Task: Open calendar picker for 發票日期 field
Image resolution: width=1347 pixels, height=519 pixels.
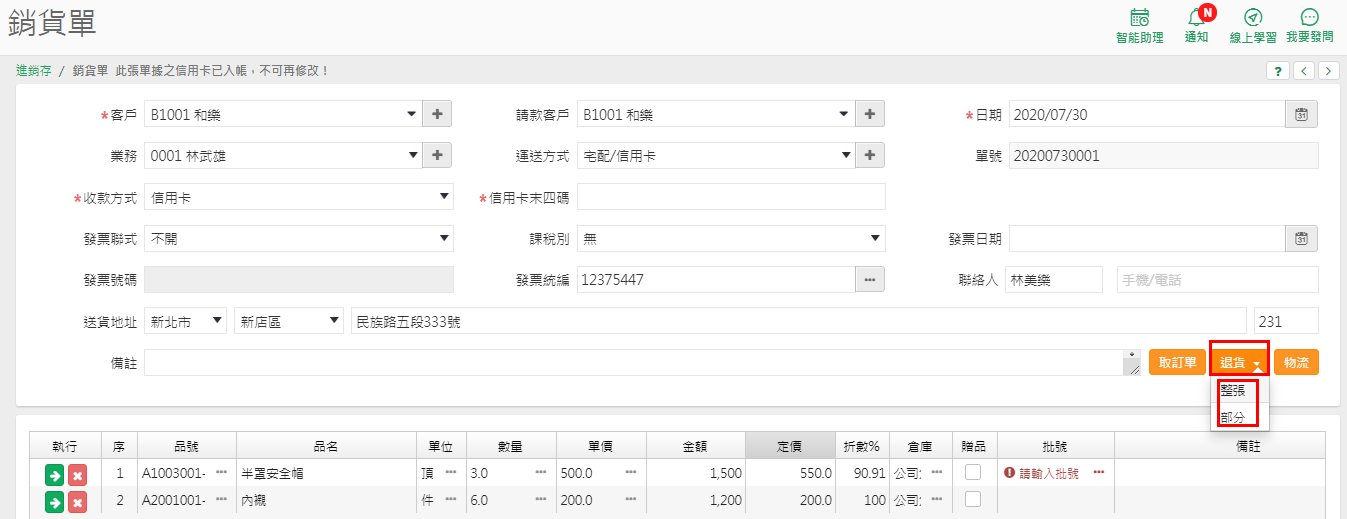Action: (x=1302, y=238)
